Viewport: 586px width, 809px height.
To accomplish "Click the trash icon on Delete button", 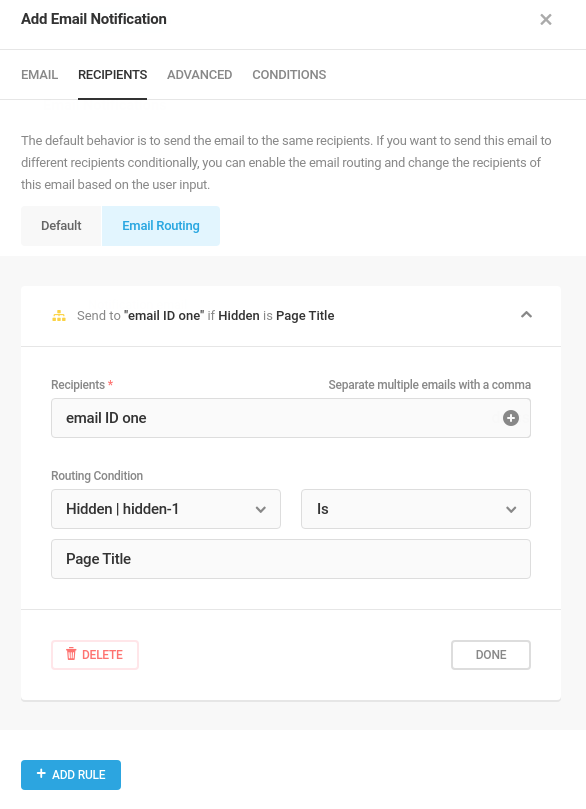I will click(71, 654).
